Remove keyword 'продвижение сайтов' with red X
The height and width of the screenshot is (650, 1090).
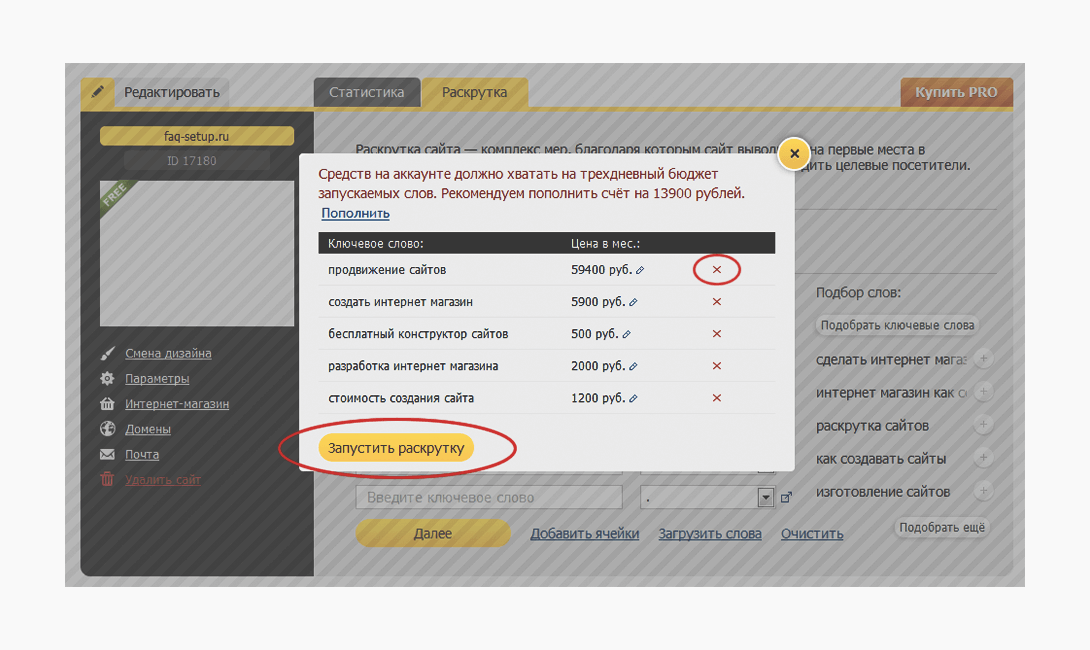click(x=717, y=270)
